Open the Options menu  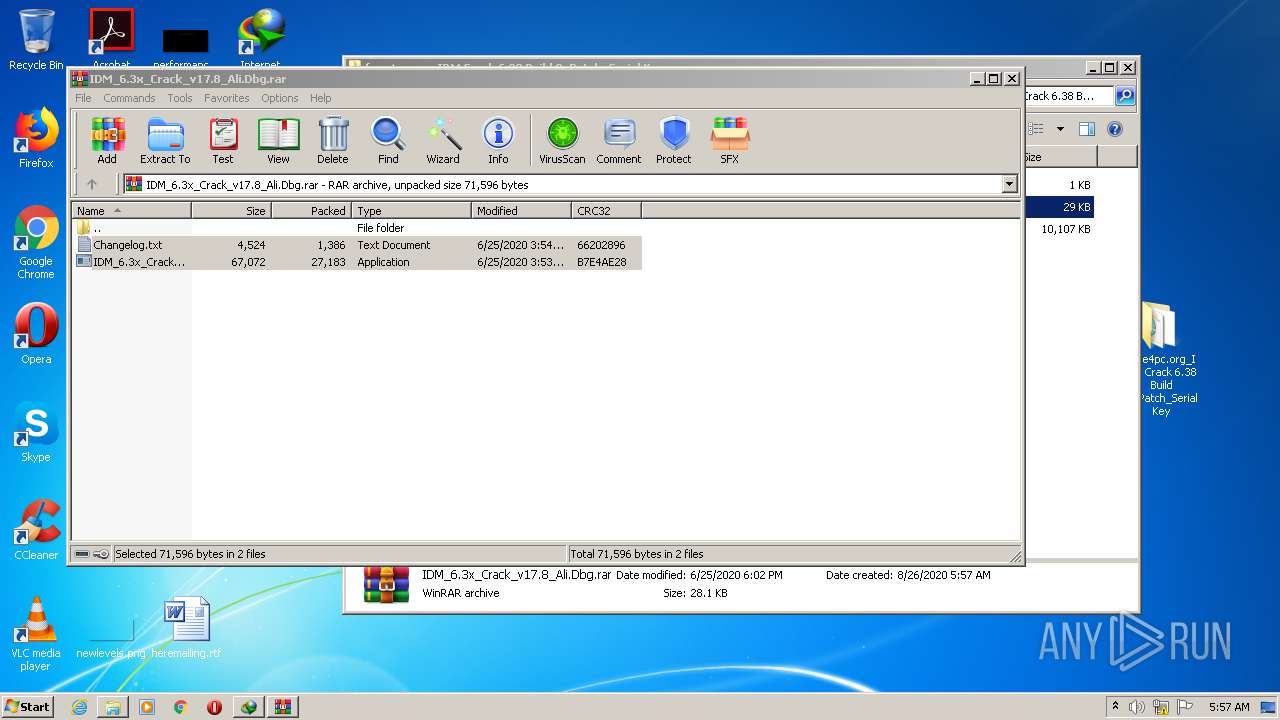click(x=280, y=98)
